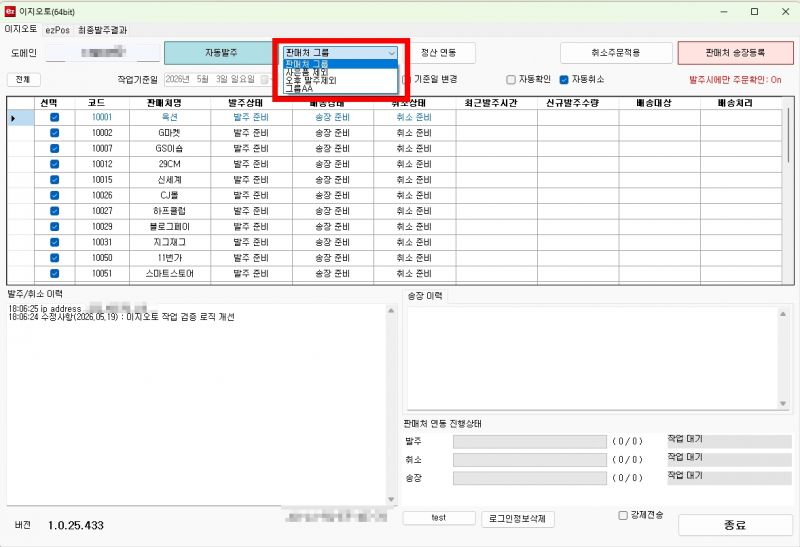Select 판매처 그룹 in the dropdown list

(x=340, y=64)
